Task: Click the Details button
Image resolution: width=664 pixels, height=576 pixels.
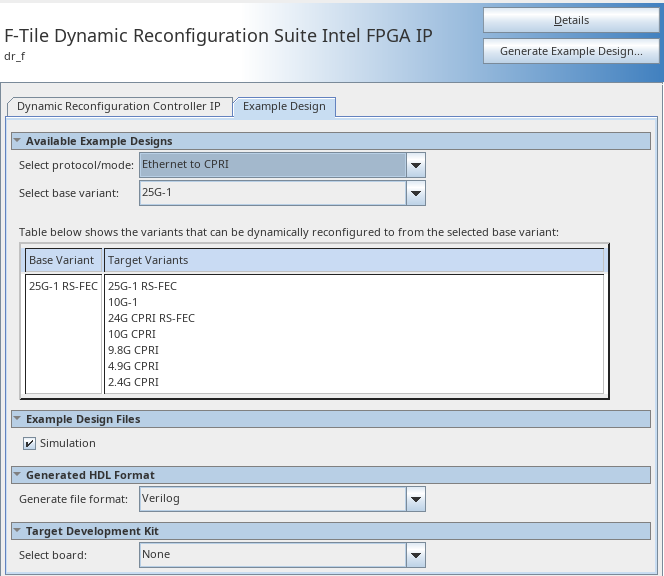Action: [571, 20]
